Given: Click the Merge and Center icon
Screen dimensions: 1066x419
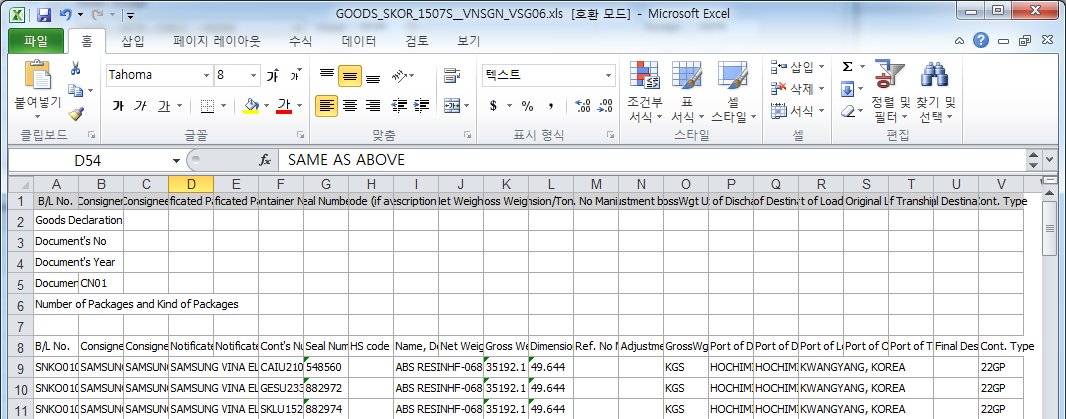Looking at the screenshot, I should (x=451, y=105).
